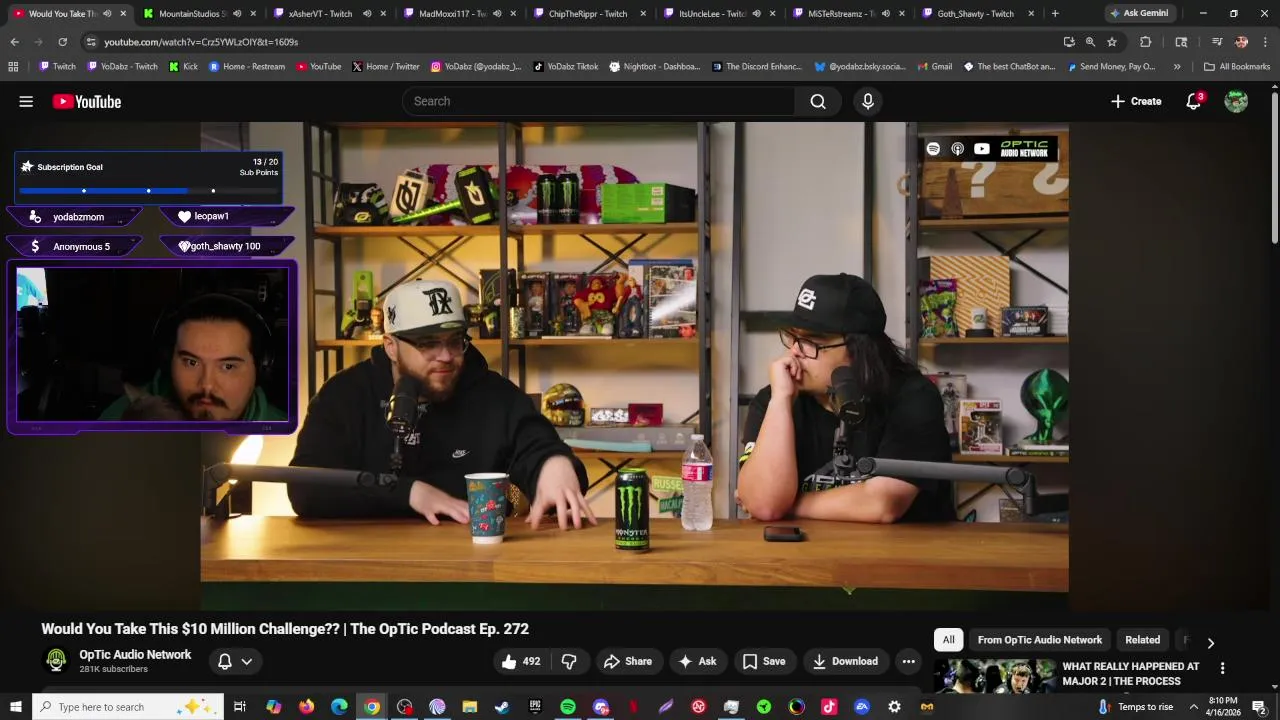Open the Home / Restream bookmark
Viewport: 1280px width, 720px height.
click(245, 67)
